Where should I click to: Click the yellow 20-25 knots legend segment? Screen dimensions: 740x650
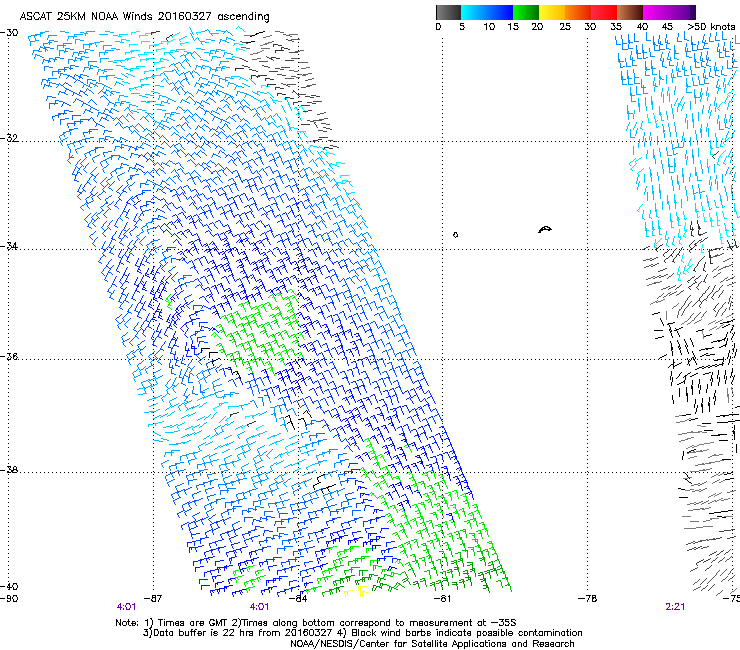[552, 12]
